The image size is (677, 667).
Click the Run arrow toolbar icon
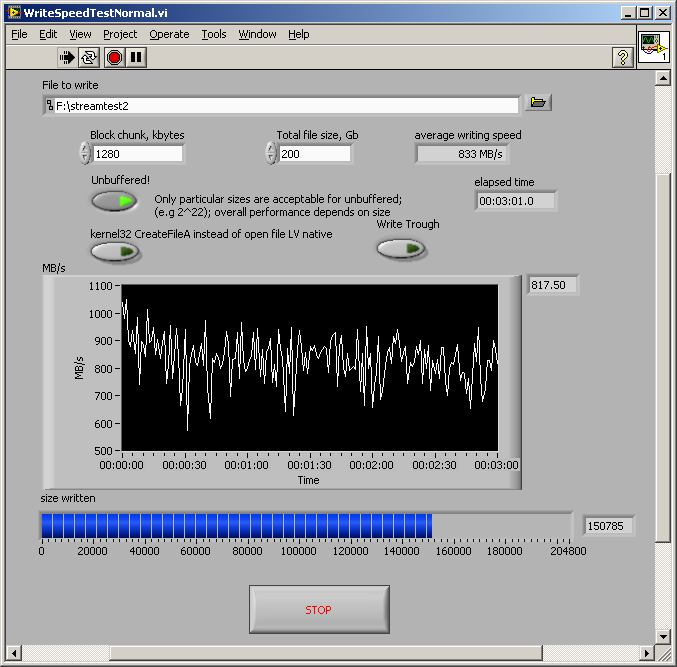pyautogui.click(x=67, y=57)
